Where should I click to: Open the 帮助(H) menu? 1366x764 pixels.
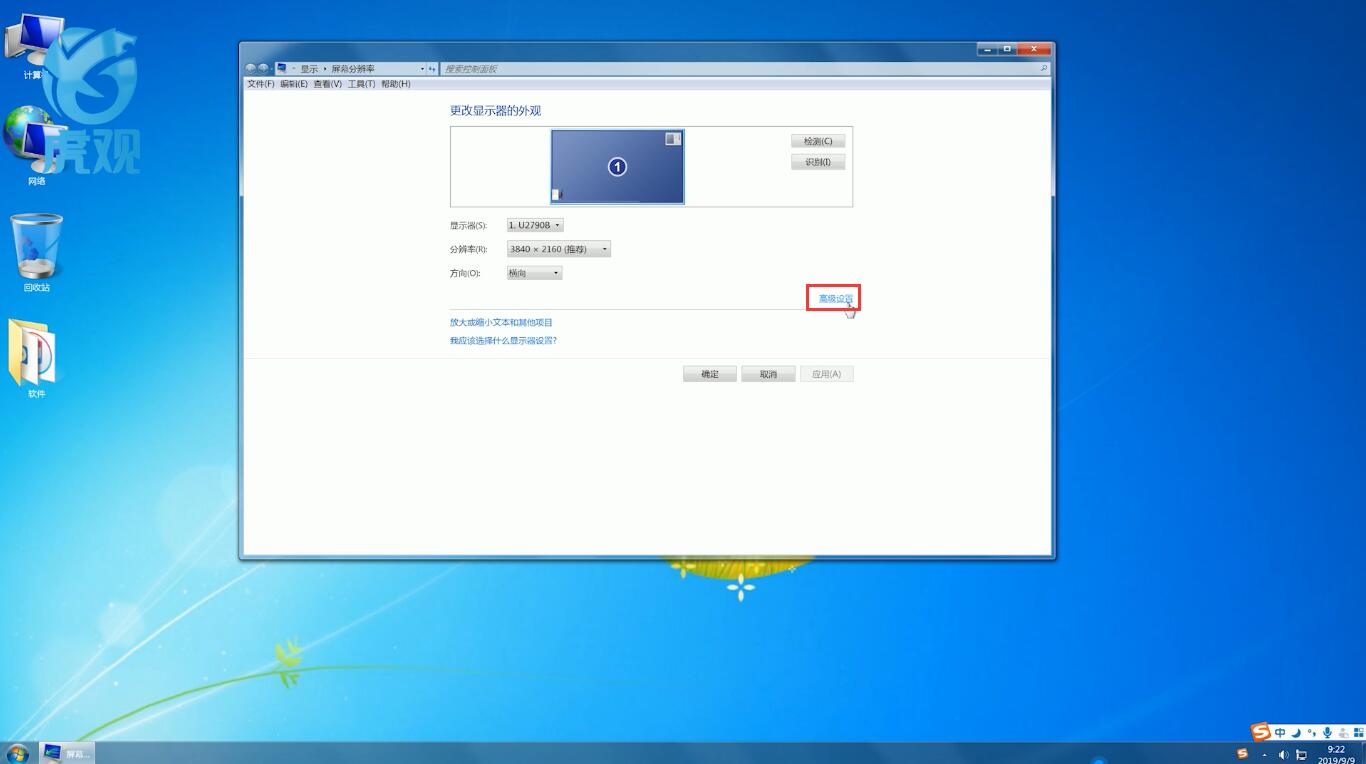coord(396,84)
